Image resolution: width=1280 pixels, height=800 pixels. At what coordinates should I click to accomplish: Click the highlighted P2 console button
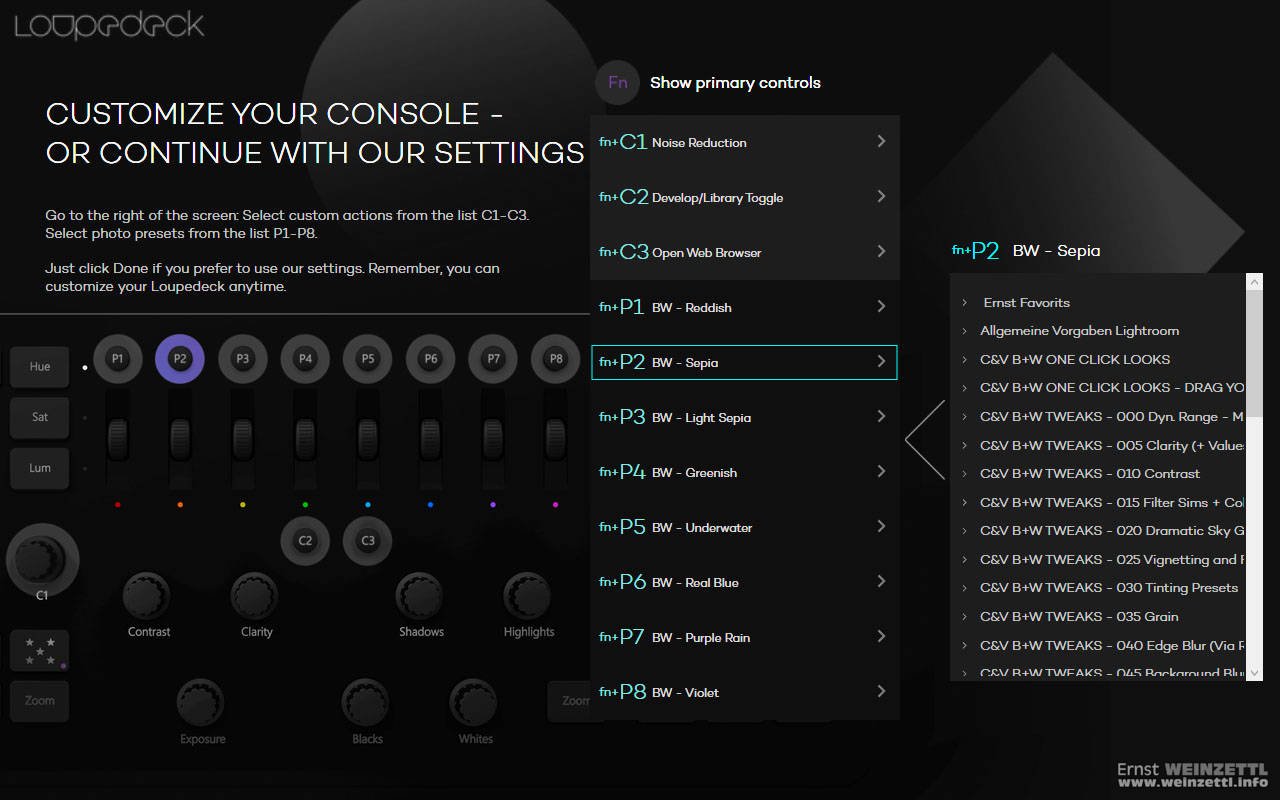pyautogui.click(x=180, y=359)
